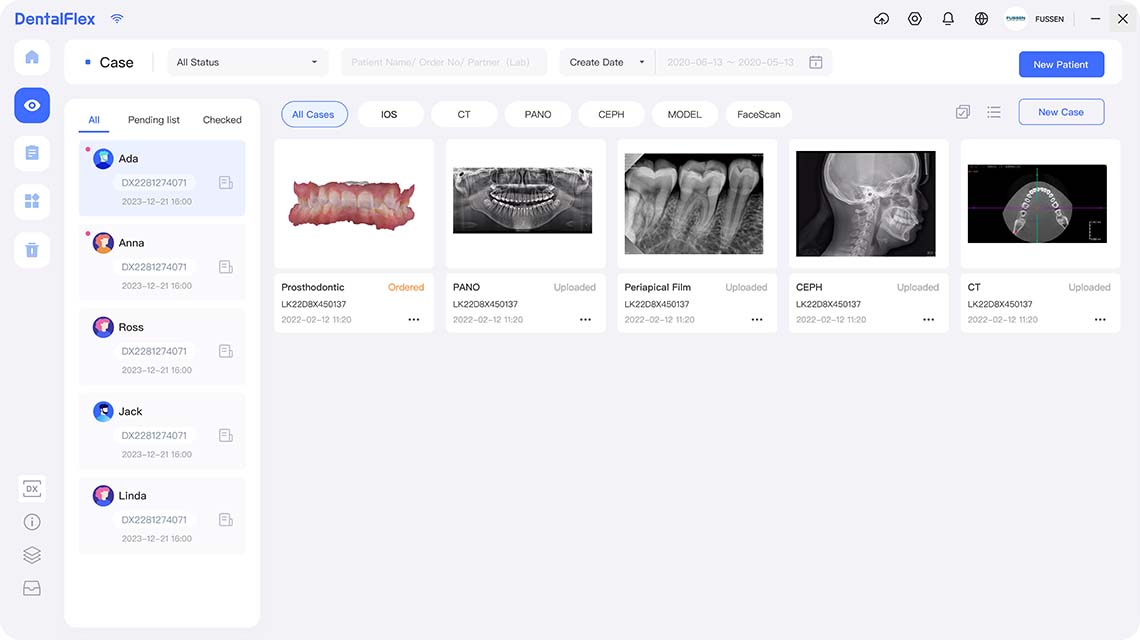Open the apps grid sidebar icon
The width and height of the screenshot is (1140, 640).
32,201
